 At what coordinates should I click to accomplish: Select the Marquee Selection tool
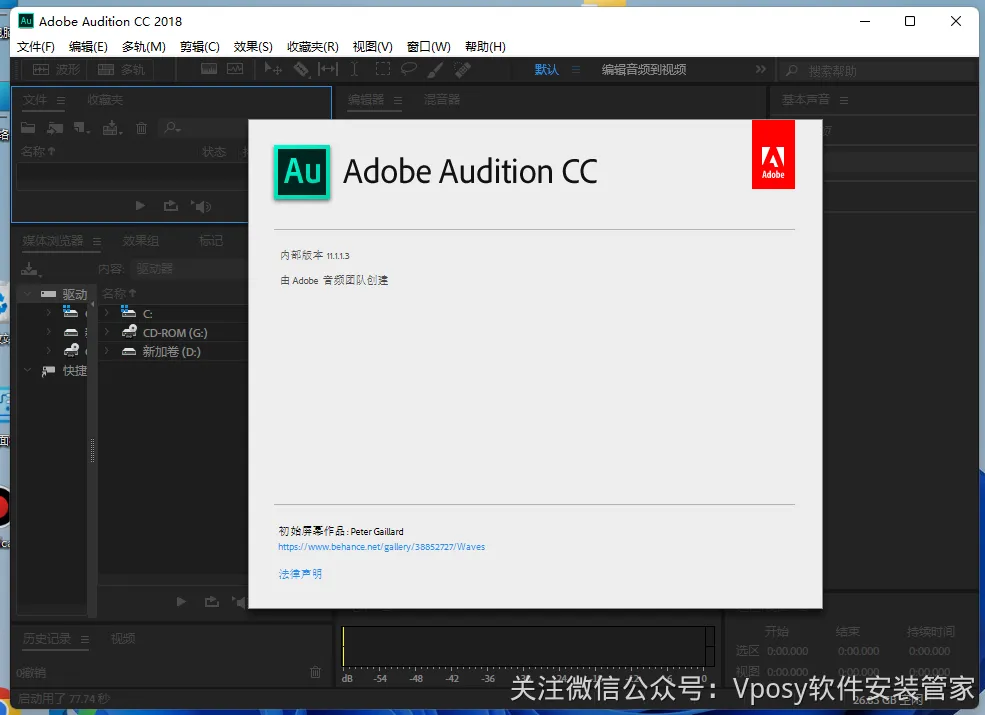point(383,69)
